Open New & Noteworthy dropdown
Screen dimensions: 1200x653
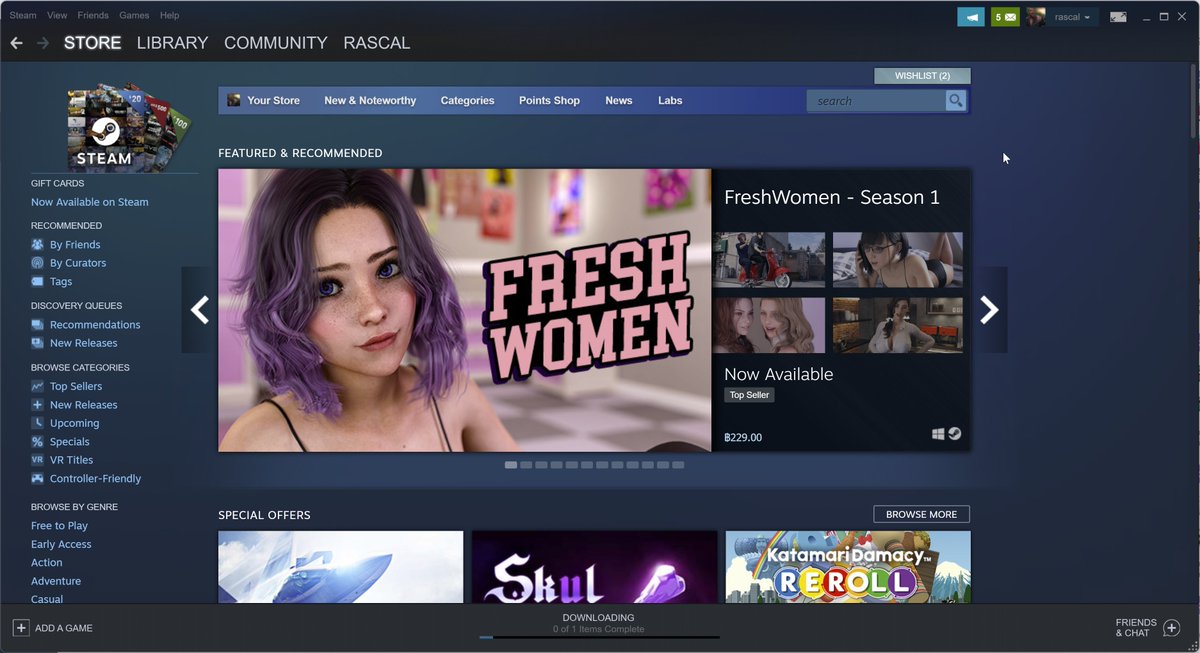coord(370,100)
